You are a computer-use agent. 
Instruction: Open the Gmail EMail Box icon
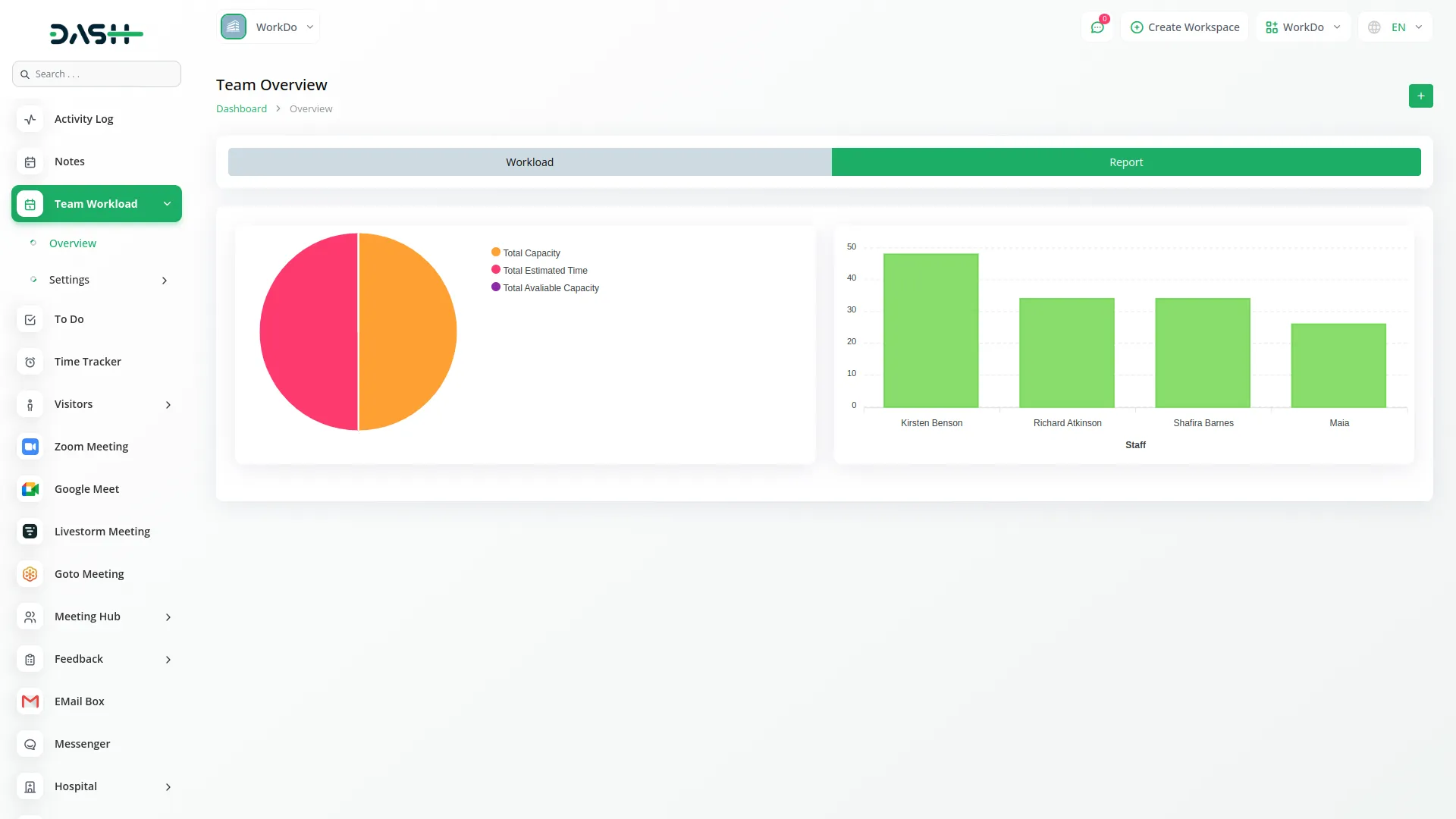(x=30, y=701)
